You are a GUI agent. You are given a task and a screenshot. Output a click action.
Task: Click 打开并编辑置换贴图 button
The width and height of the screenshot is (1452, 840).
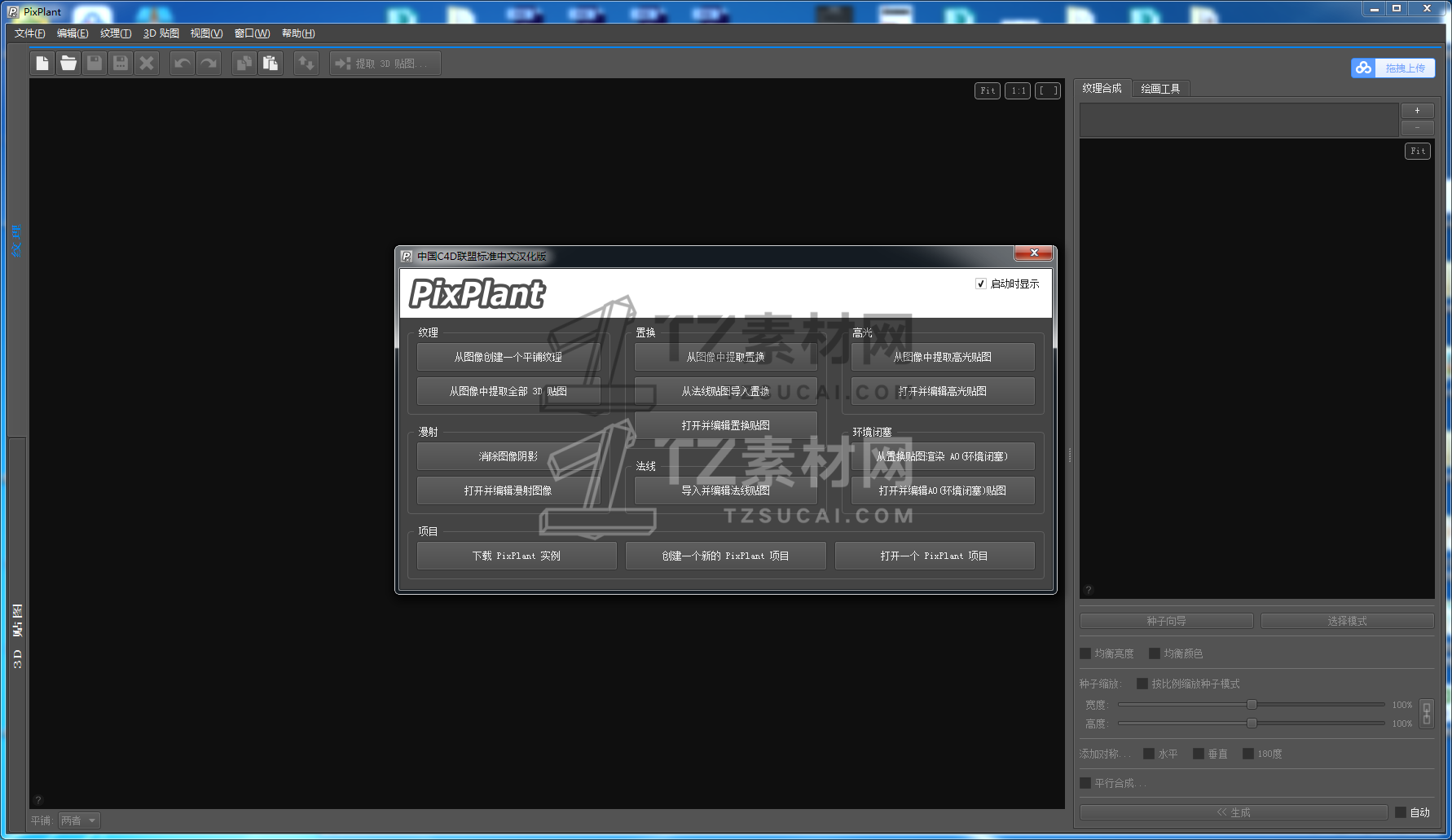click(726, 425)
